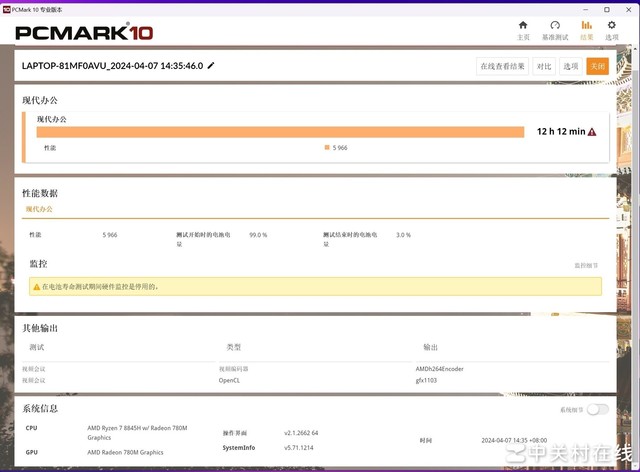Click the SystemInfo v5.71.1214 value
Viewport: 640px width, 472px height.
(299, 448)
